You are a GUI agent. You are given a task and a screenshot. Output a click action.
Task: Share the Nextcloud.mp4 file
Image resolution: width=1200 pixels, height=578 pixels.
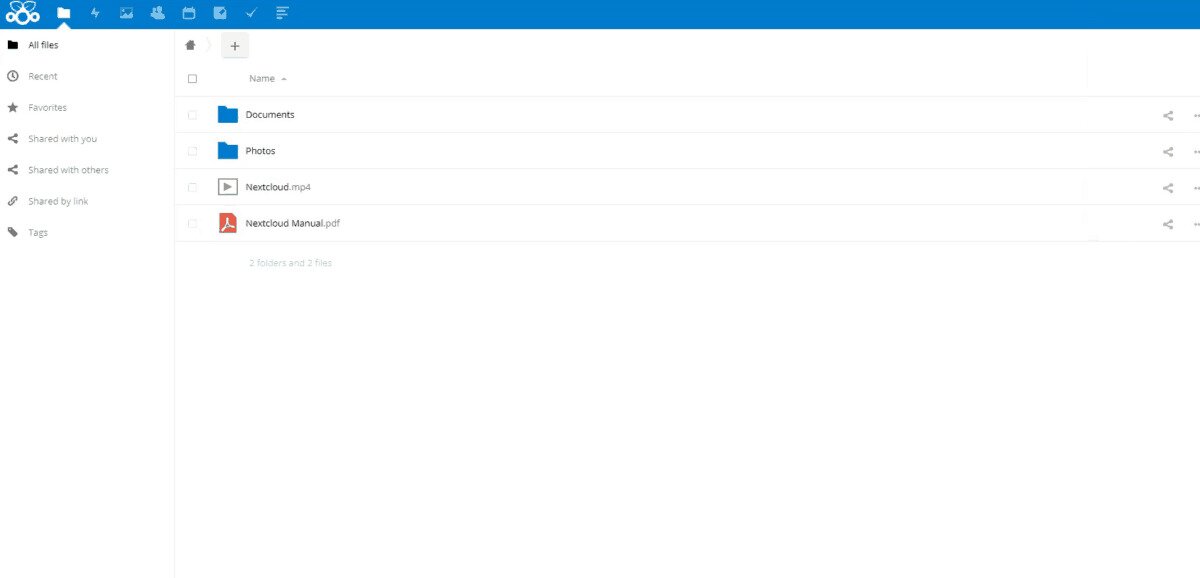point(1168,187)
